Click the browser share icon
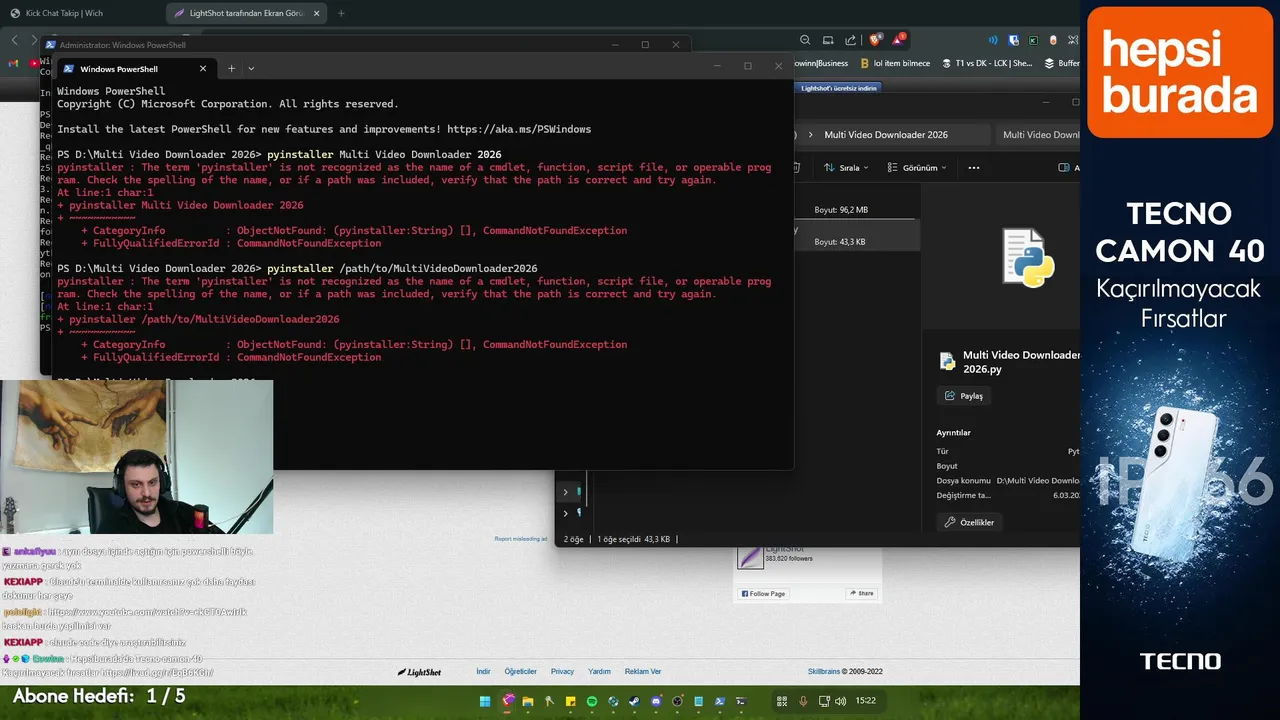The image size is (1280, 720). (851, 40)
